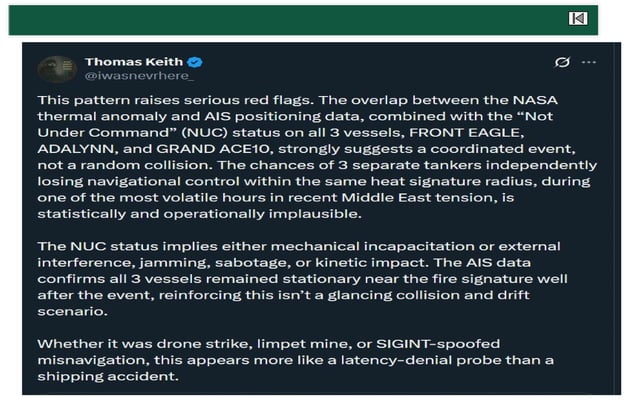Click the Grok slashed-circle icon

pos(562,62)
